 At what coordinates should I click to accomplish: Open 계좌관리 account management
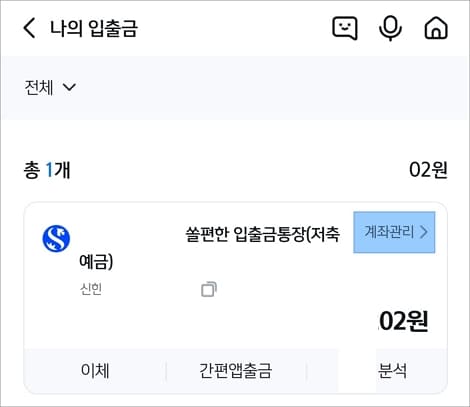pos(394,232)
